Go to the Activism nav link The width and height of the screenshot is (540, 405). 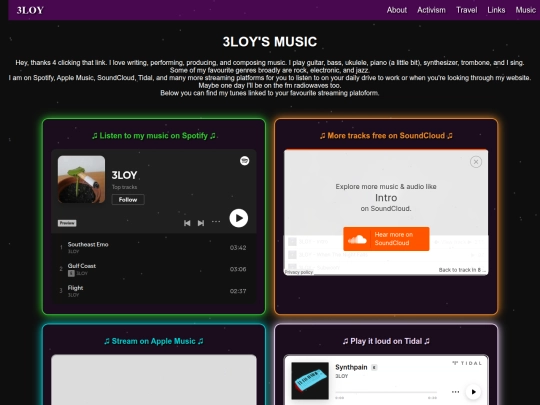pyautogui.click(x=431, y=10)
